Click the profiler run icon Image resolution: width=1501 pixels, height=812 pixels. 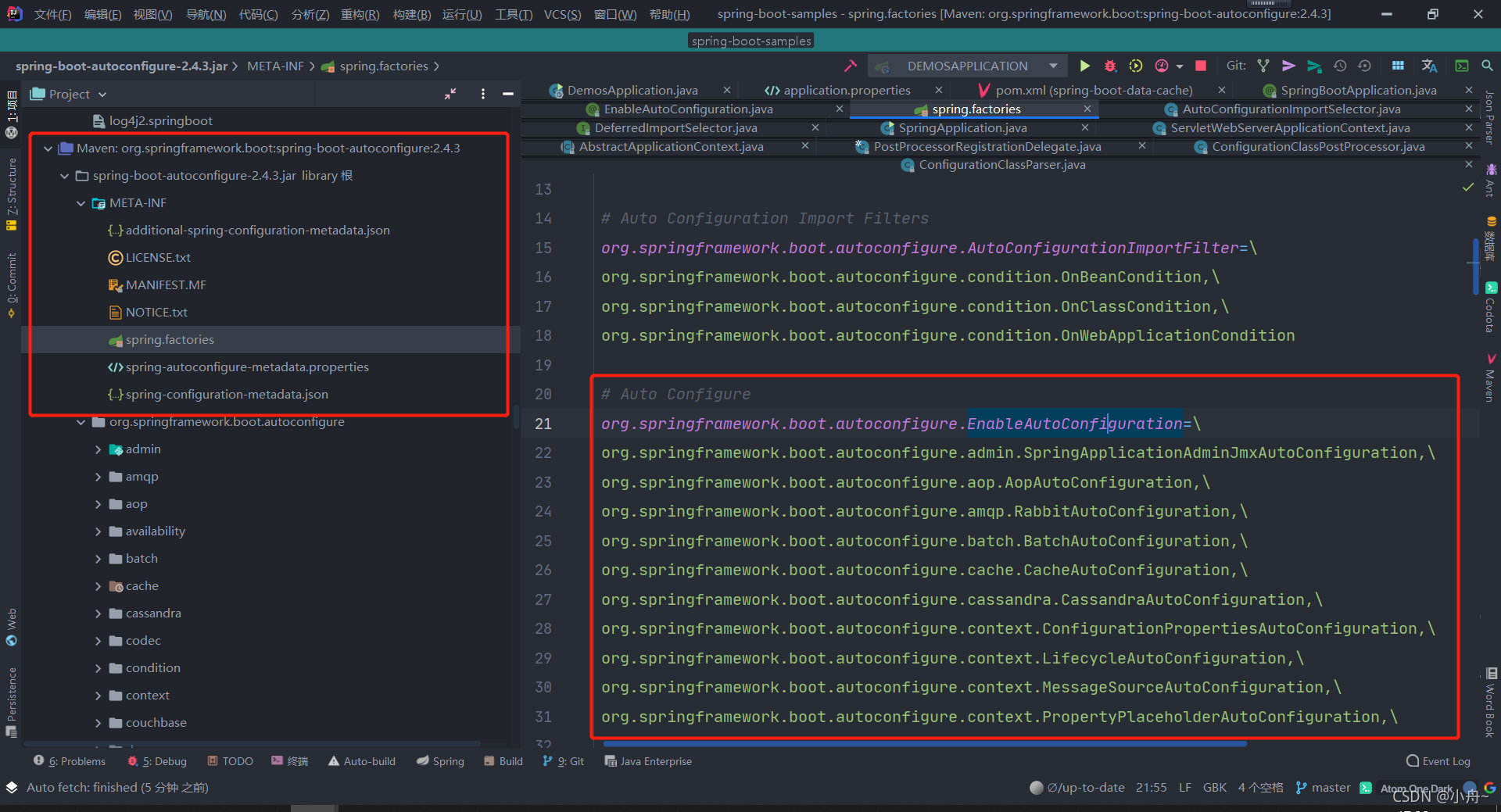1162,66
